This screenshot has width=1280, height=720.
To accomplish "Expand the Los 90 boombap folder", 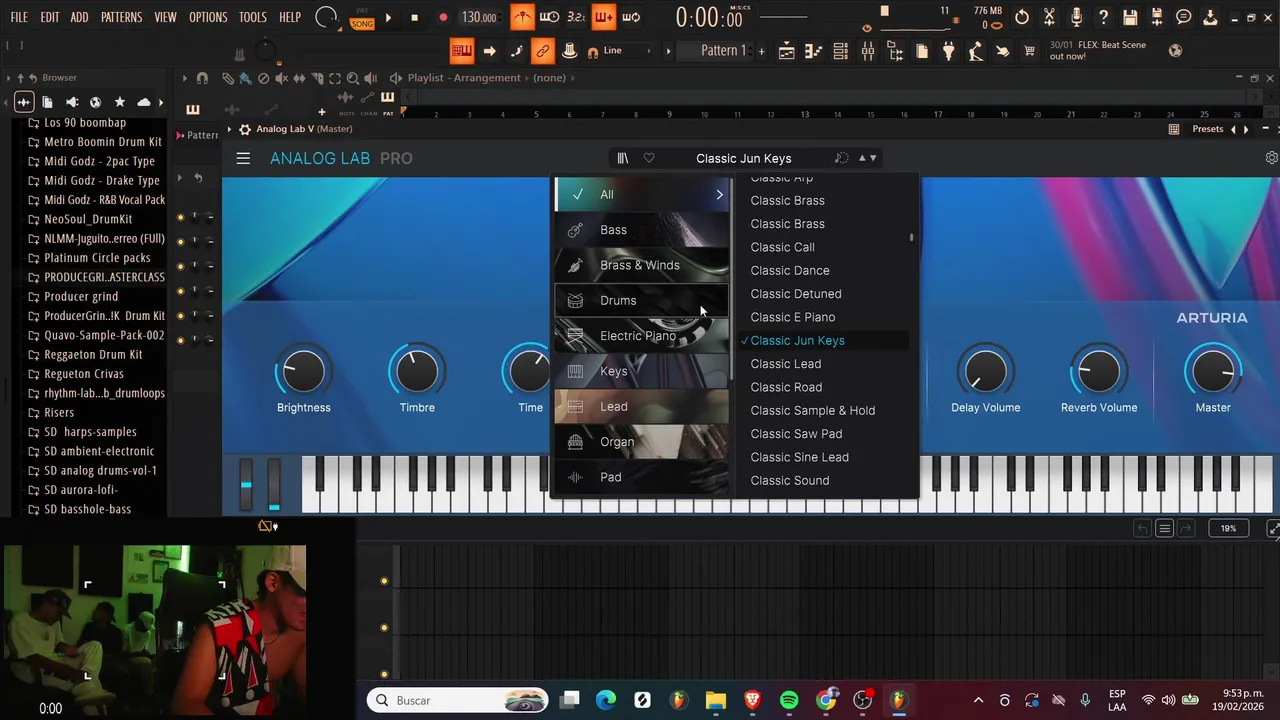I will 85,122.
